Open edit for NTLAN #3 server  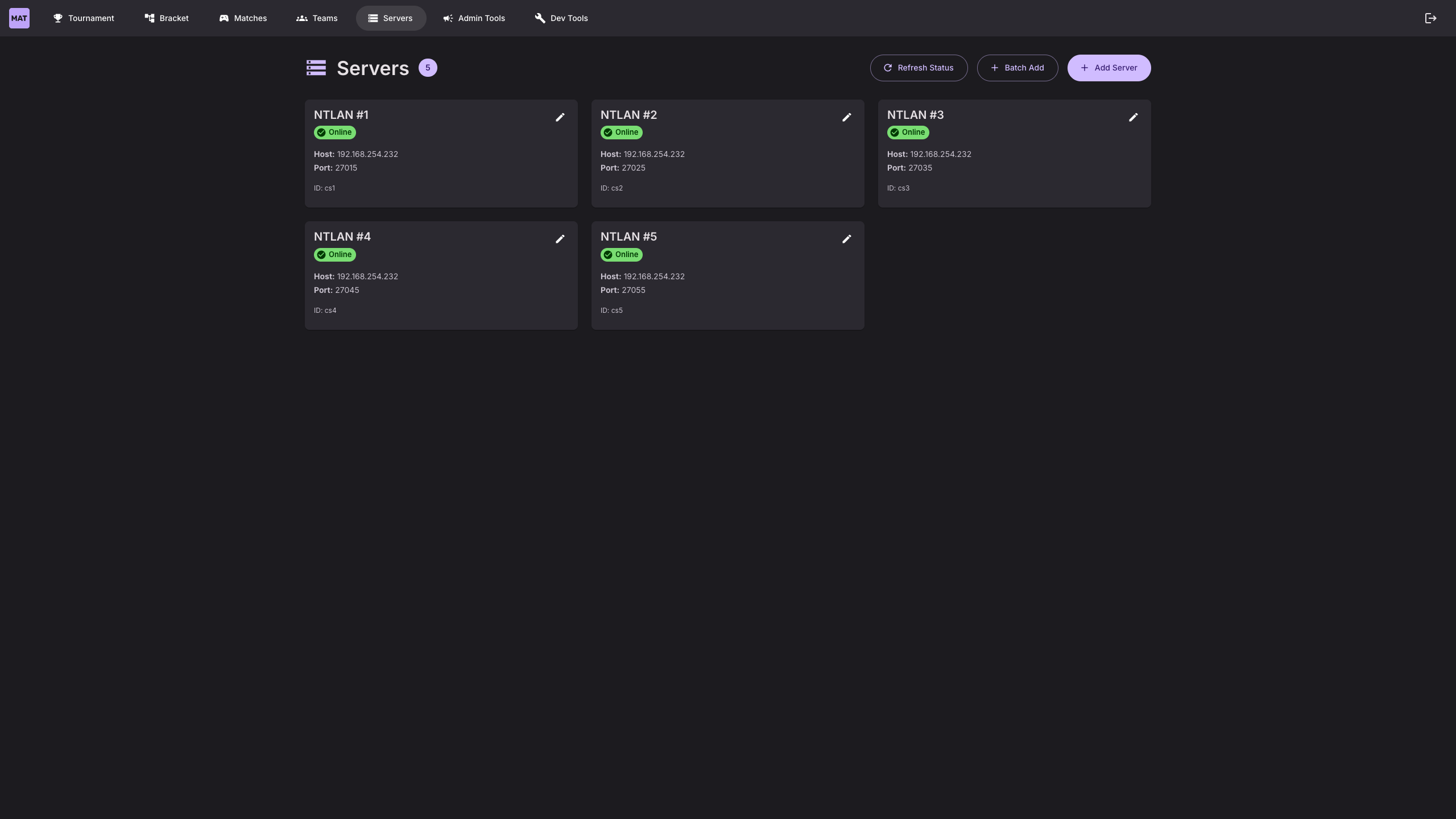pyautogui.click(x=1134, y=117)
